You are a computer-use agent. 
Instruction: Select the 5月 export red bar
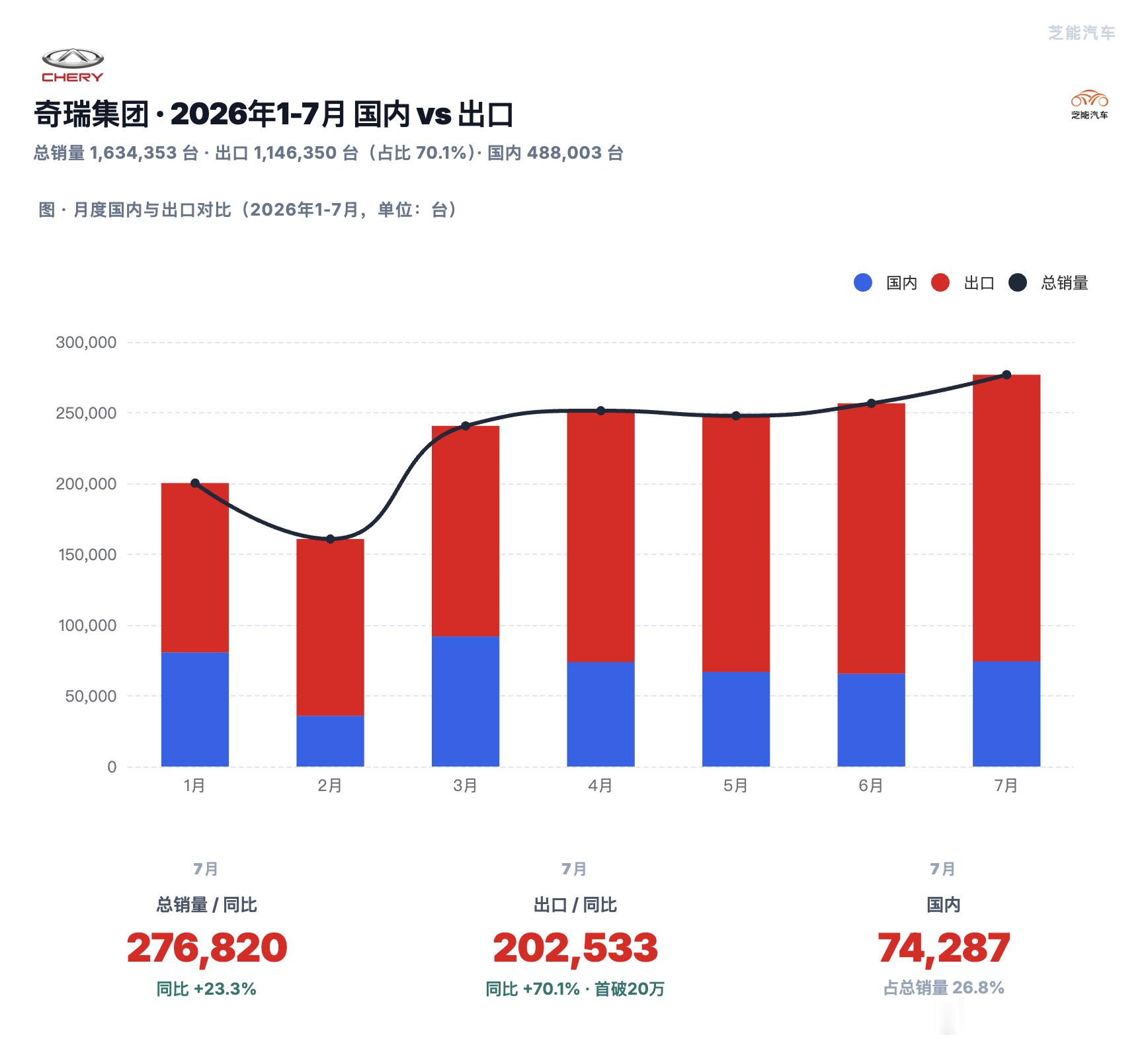click(x=736, y=544)
